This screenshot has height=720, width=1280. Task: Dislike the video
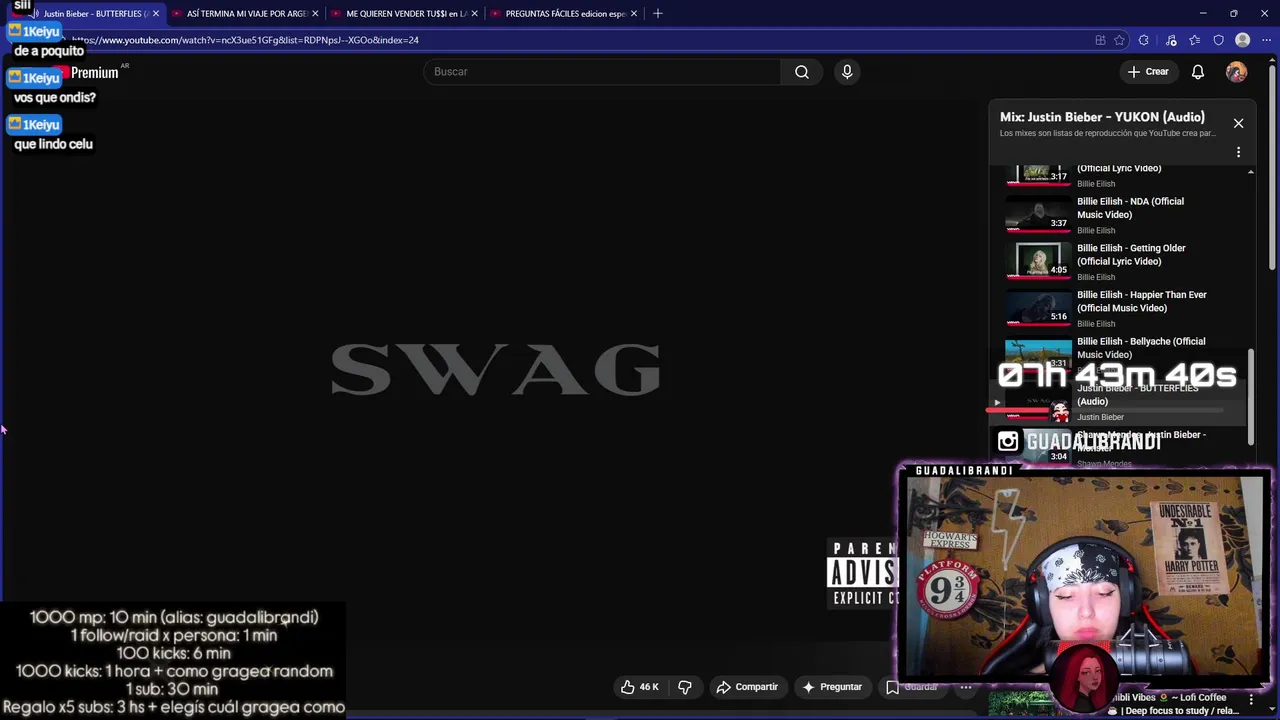685,687
